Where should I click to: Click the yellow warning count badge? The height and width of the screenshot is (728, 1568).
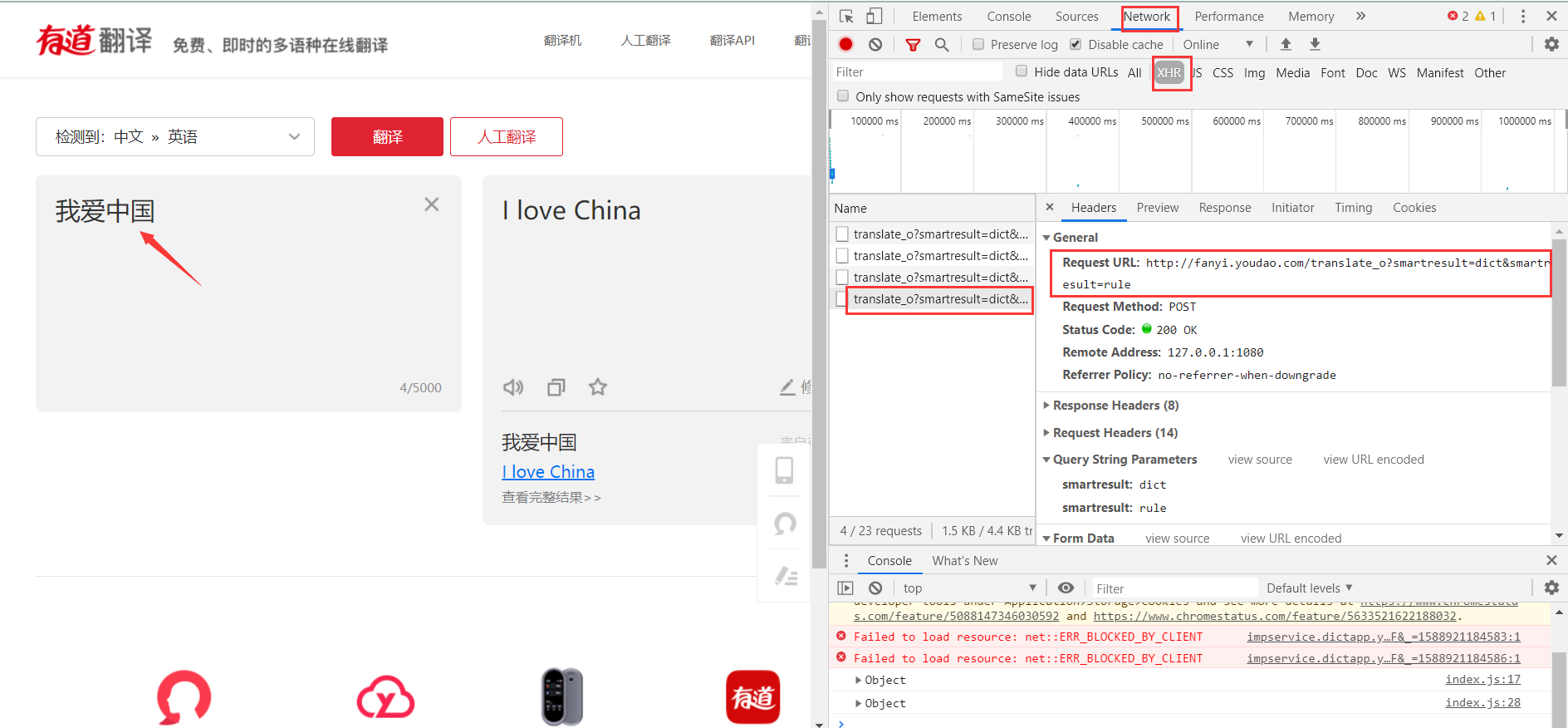1485,16
